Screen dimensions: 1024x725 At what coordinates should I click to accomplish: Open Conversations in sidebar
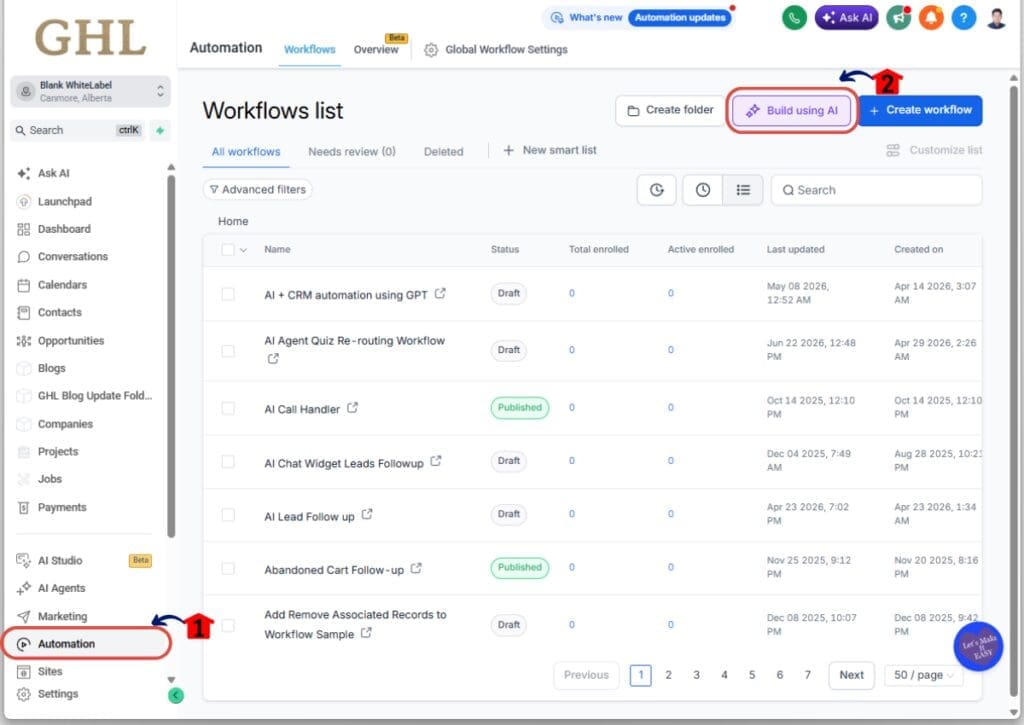(x=72, y=256)
